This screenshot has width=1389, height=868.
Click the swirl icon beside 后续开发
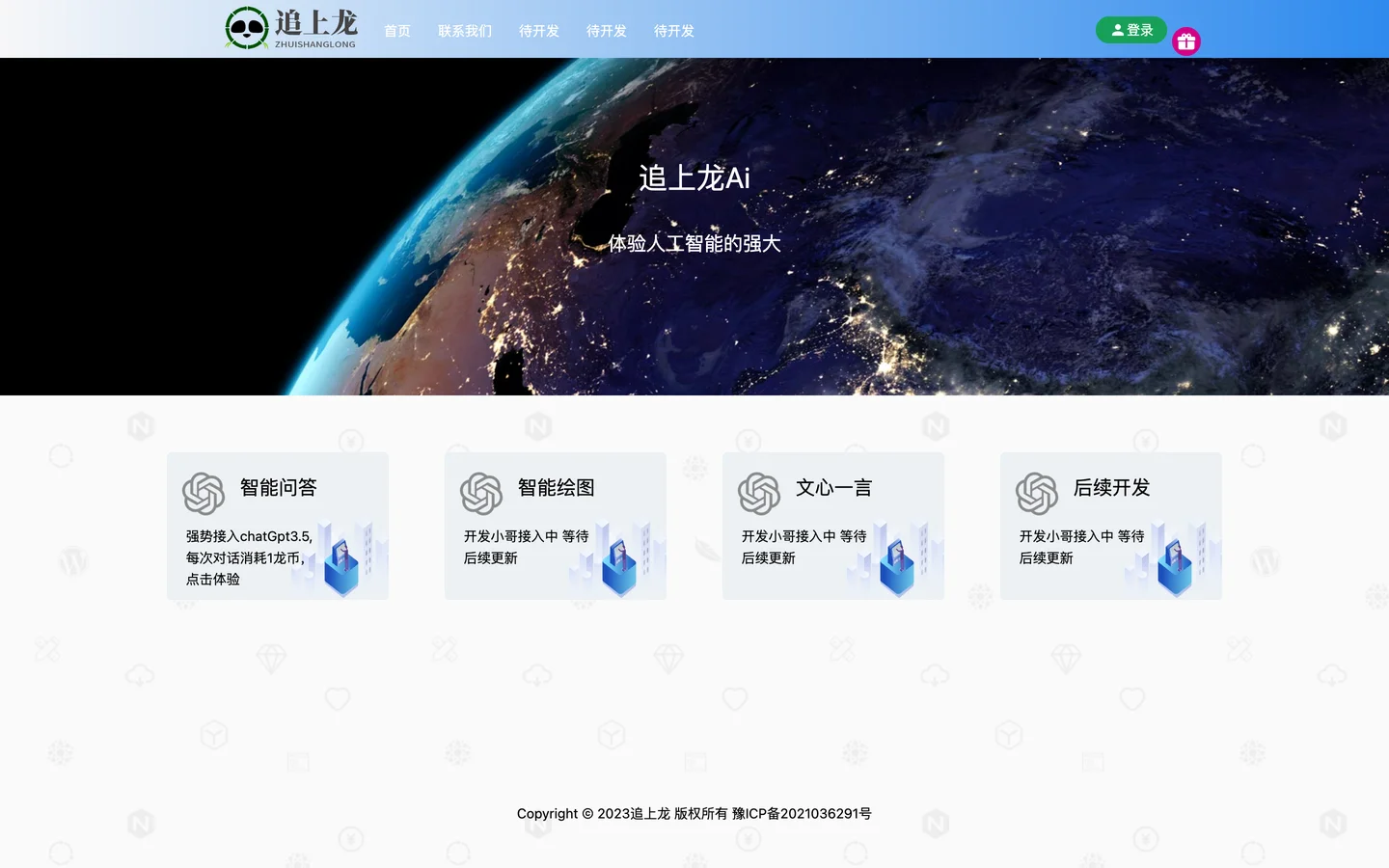pyautogui.click(x=1037, y=494)
